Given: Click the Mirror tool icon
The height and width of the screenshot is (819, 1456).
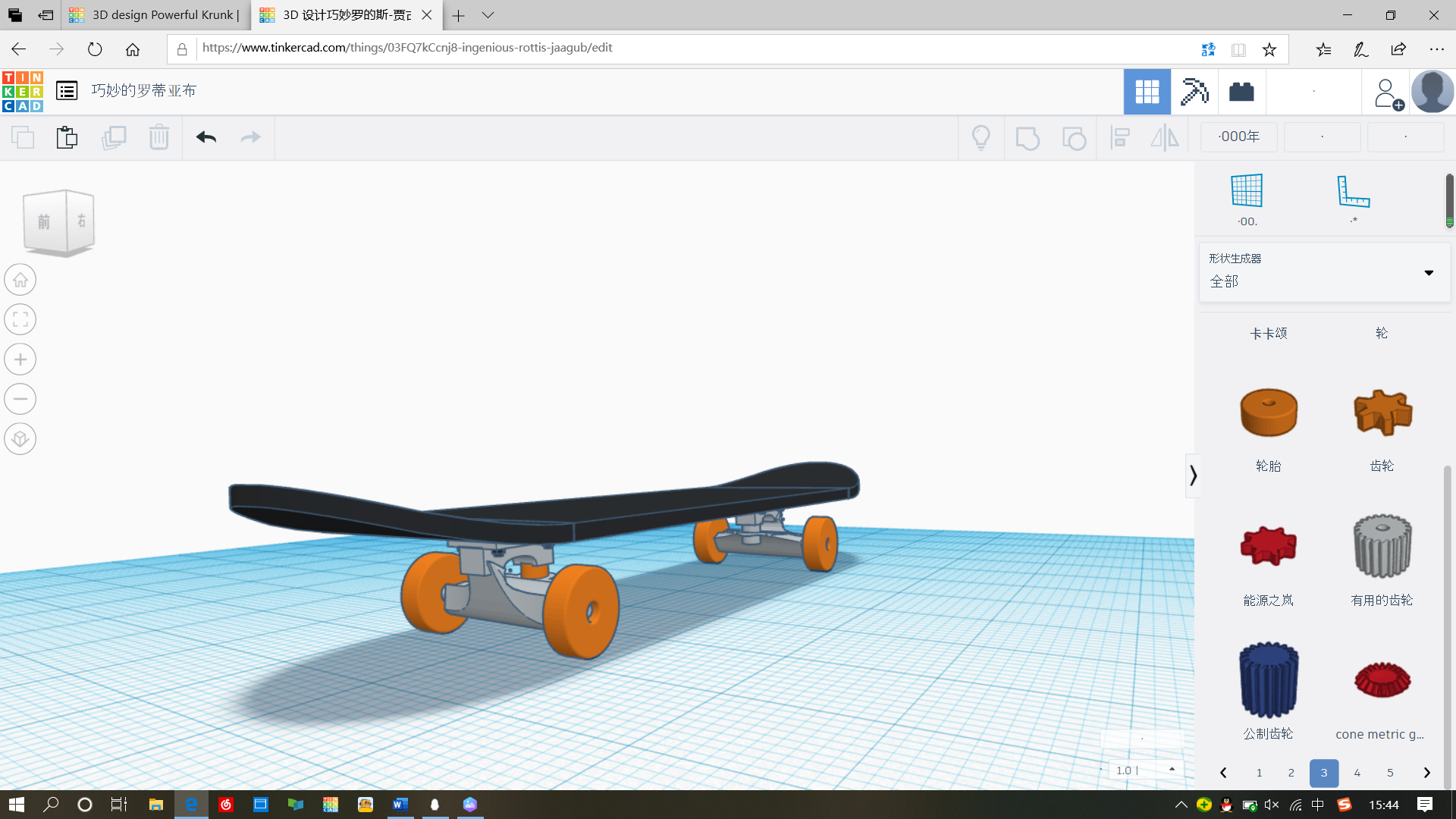Looking at the screenshot, I should [x=1165, y=138].
